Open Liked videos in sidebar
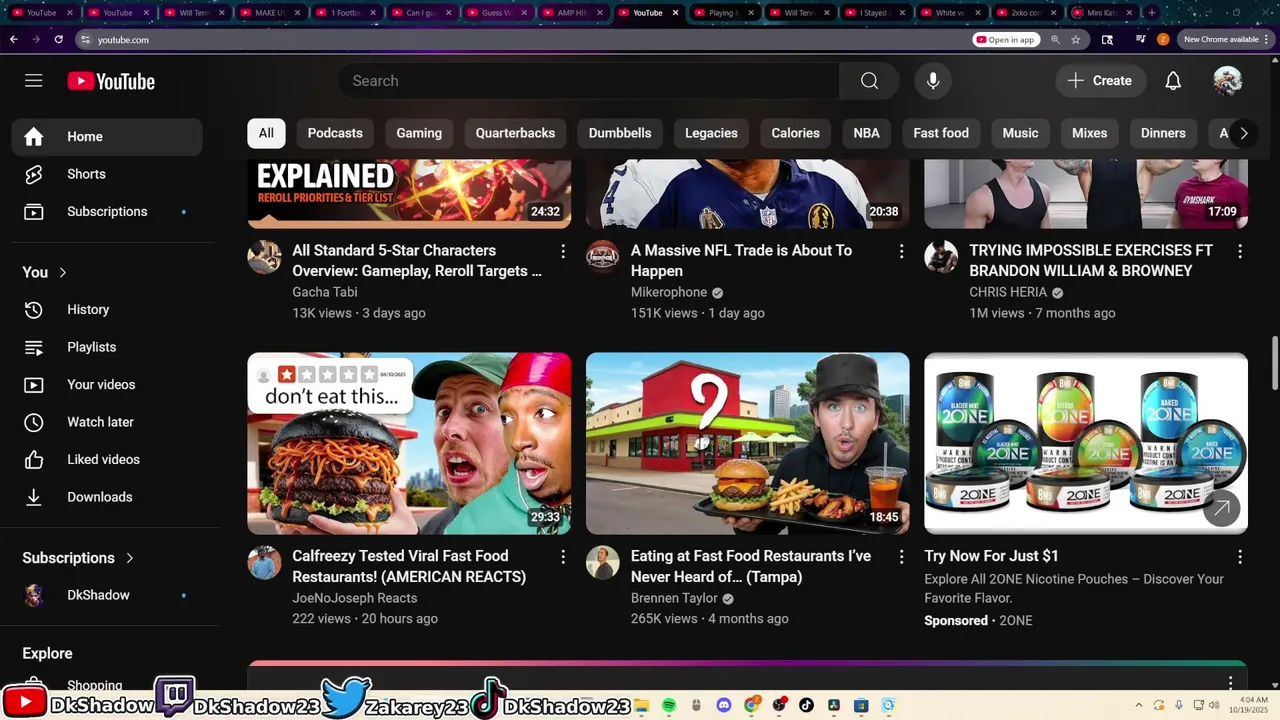Screen dimensions: 1280x720 [107, 460]
